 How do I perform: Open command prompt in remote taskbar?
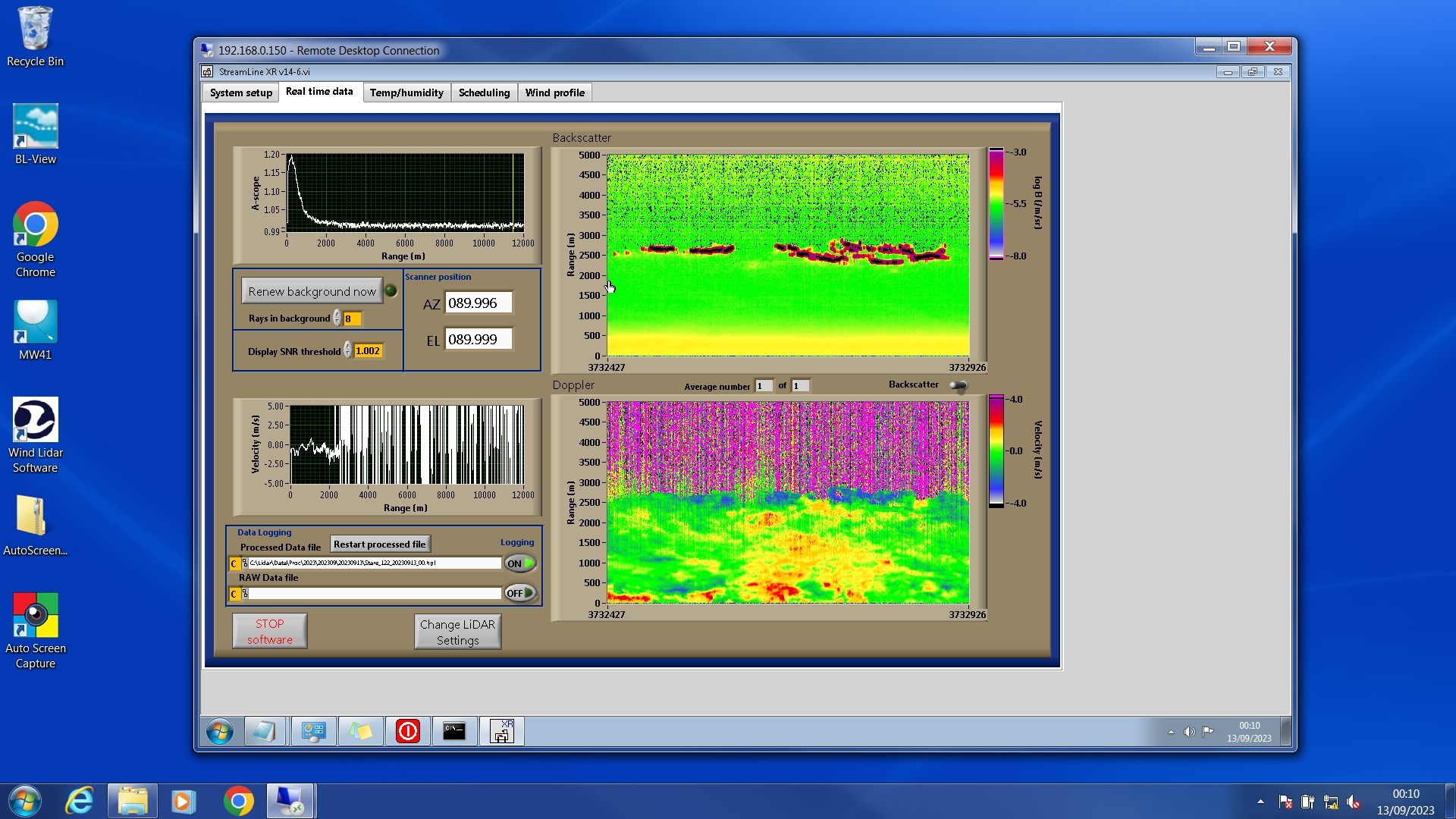(x=454, y=731)
